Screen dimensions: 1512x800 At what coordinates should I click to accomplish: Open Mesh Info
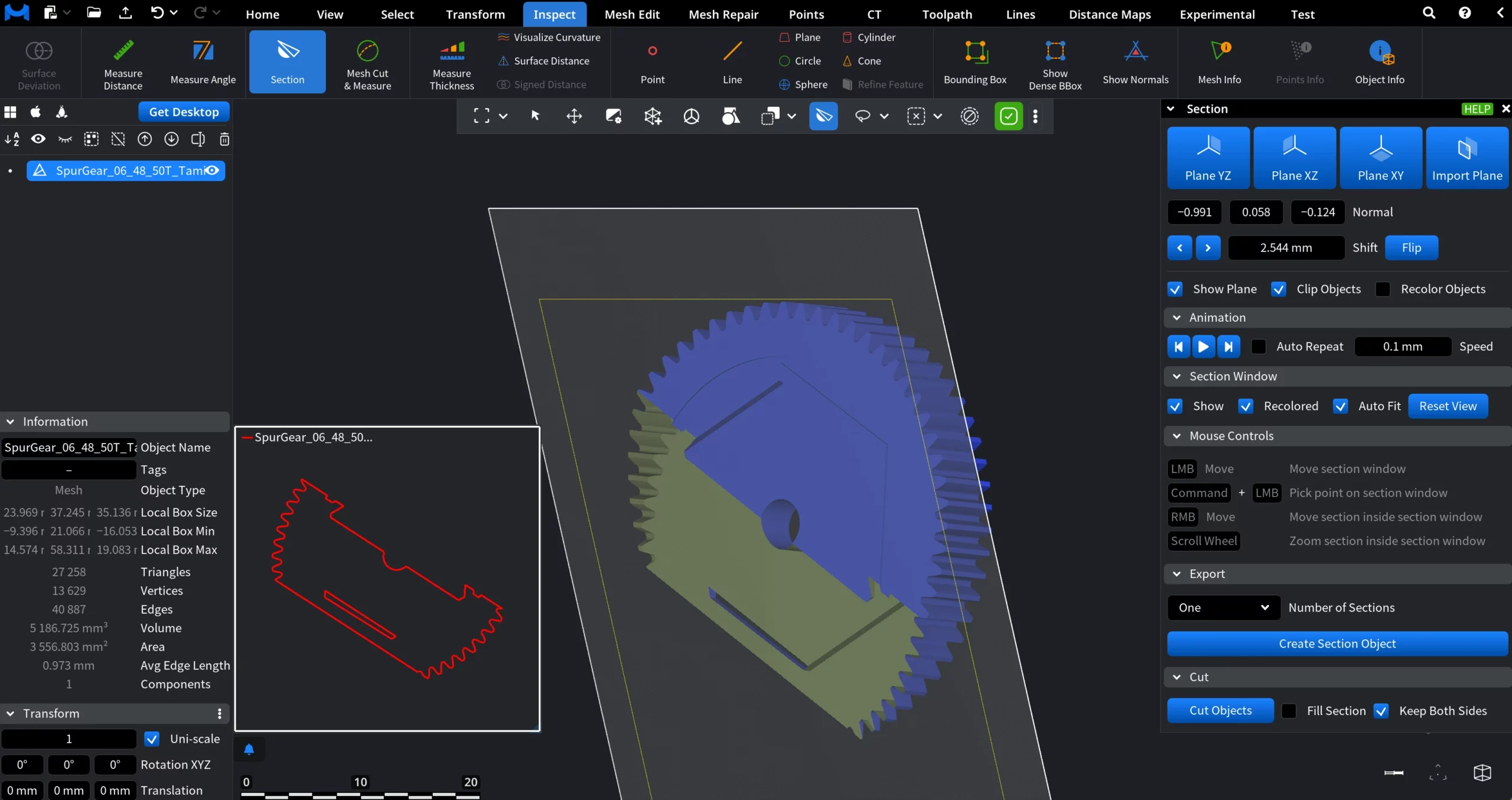1218,62
